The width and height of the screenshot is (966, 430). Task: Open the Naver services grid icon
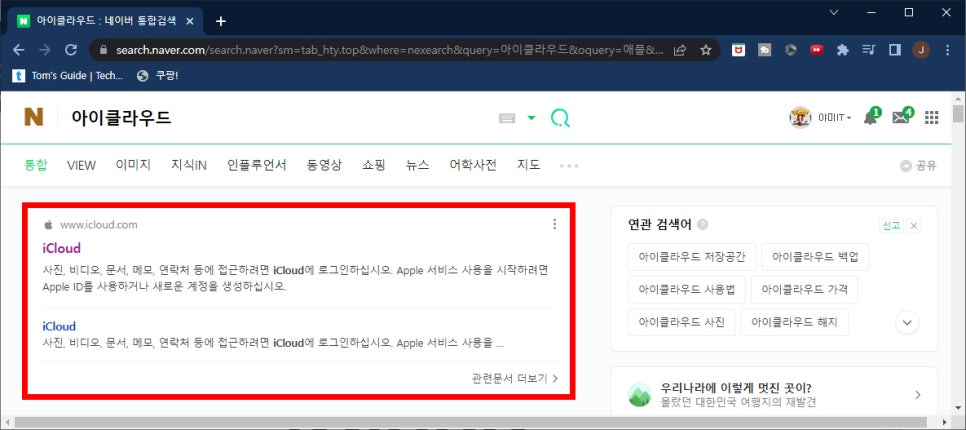tap(932, 118)
